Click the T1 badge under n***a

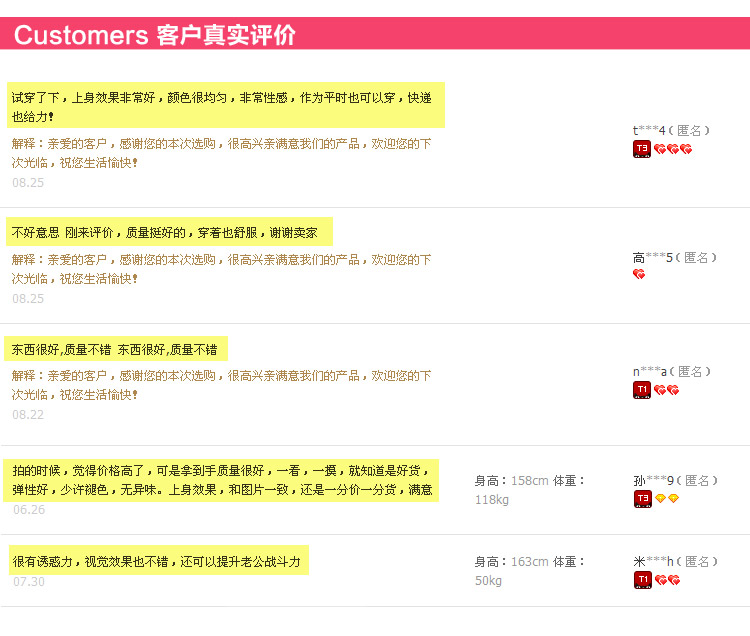(642, 389)
